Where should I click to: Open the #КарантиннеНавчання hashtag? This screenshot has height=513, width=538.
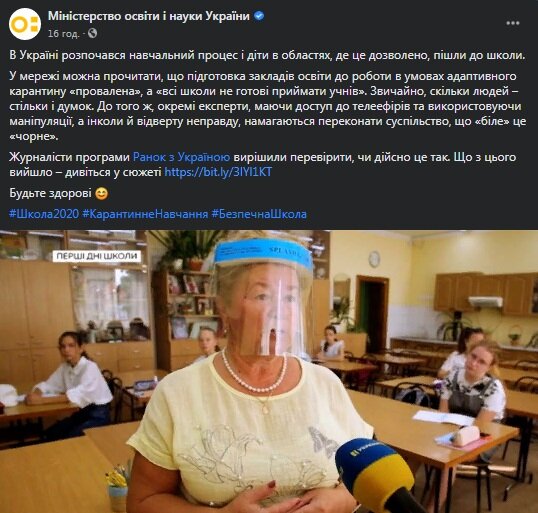point(145,214)
